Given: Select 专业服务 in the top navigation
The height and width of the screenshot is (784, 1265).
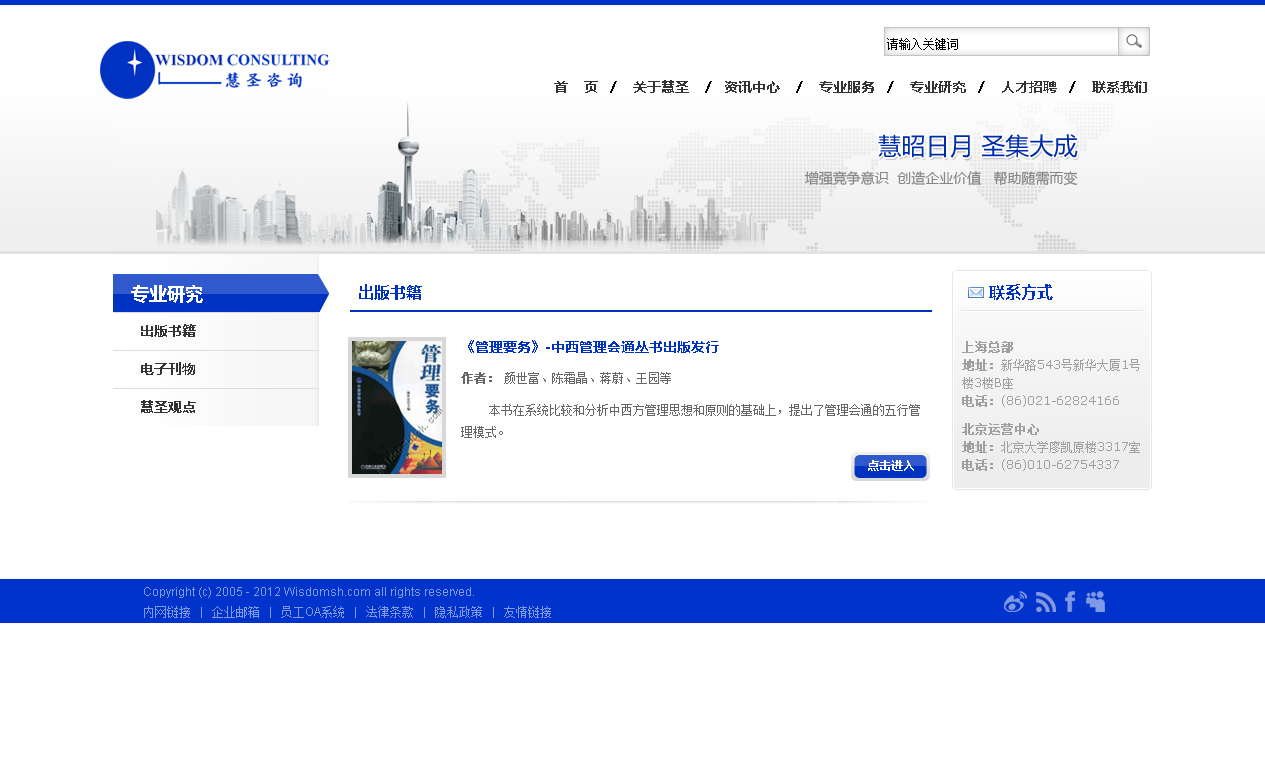Looking at the screenshot, I should [x=846, y=88].
